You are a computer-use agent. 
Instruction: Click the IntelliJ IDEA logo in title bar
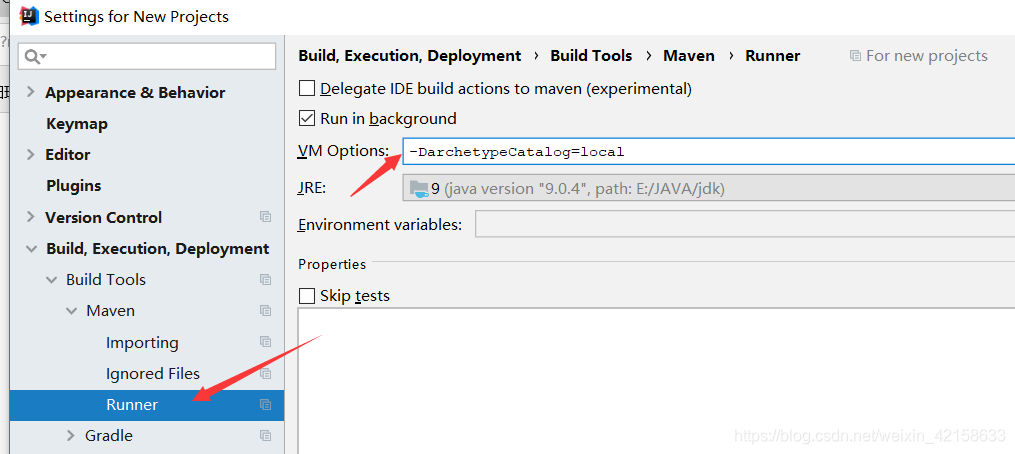pyautogui.click(x=29, y=16)
